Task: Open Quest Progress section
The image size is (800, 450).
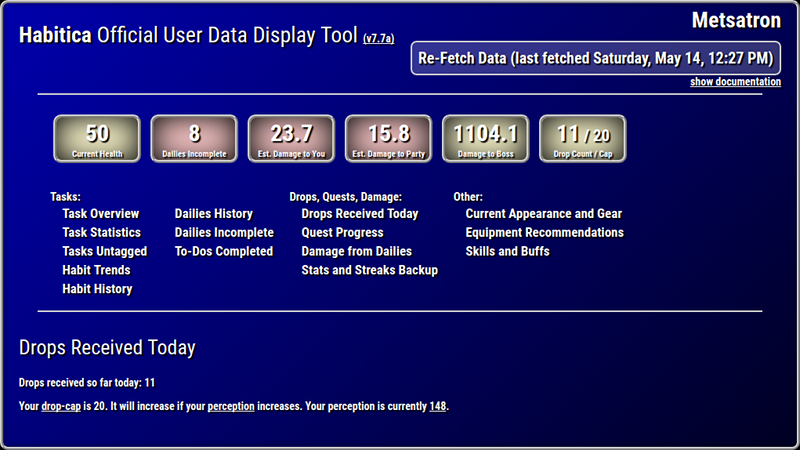Action: click(342, 233)
